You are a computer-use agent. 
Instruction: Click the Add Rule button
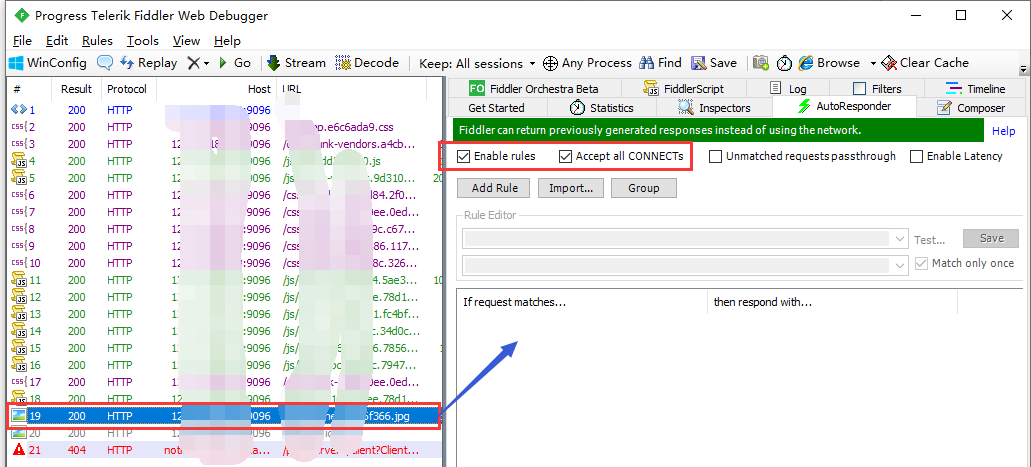point(494,188)
